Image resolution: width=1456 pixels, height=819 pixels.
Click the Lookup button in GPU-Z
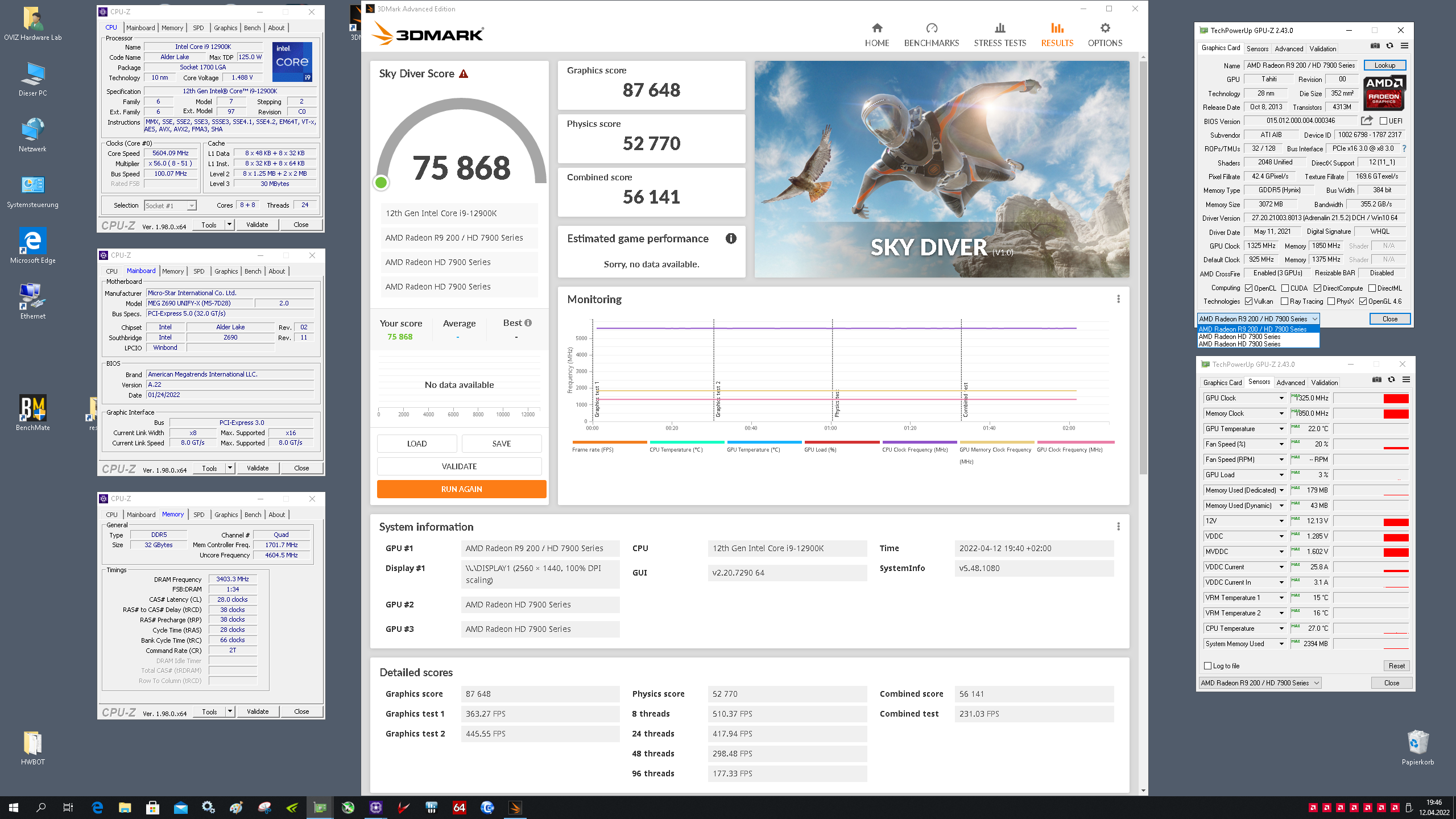tap(1384, 65)
